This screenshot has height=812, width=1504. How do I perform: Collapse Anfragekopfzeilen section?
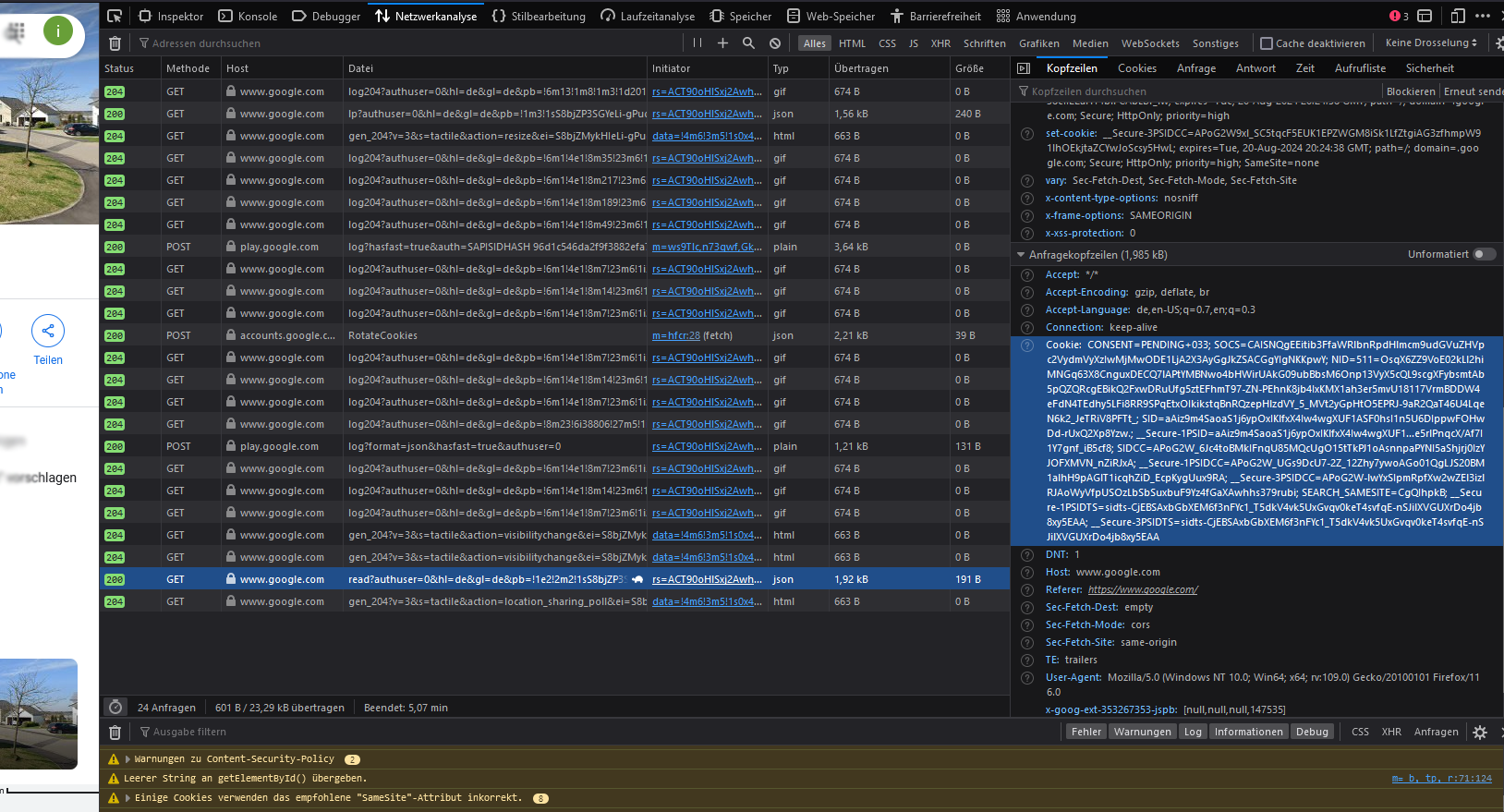pyautogui.click(x=1021, y=255)
